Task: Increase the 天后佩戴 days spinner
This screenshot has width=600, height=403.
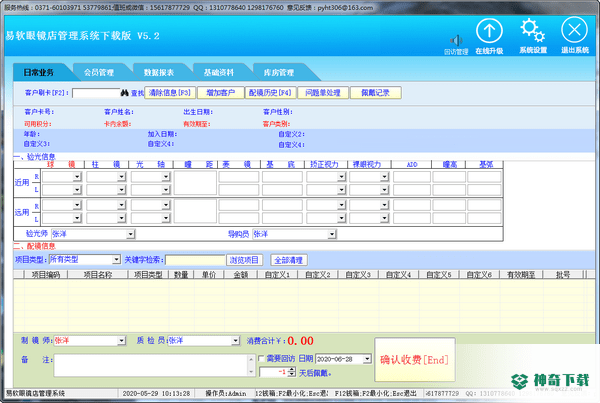Action: tap(292, 369)
